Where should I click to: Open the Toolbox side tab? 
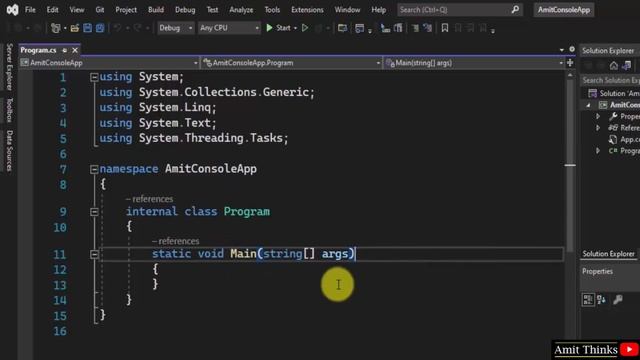[10, 110]
